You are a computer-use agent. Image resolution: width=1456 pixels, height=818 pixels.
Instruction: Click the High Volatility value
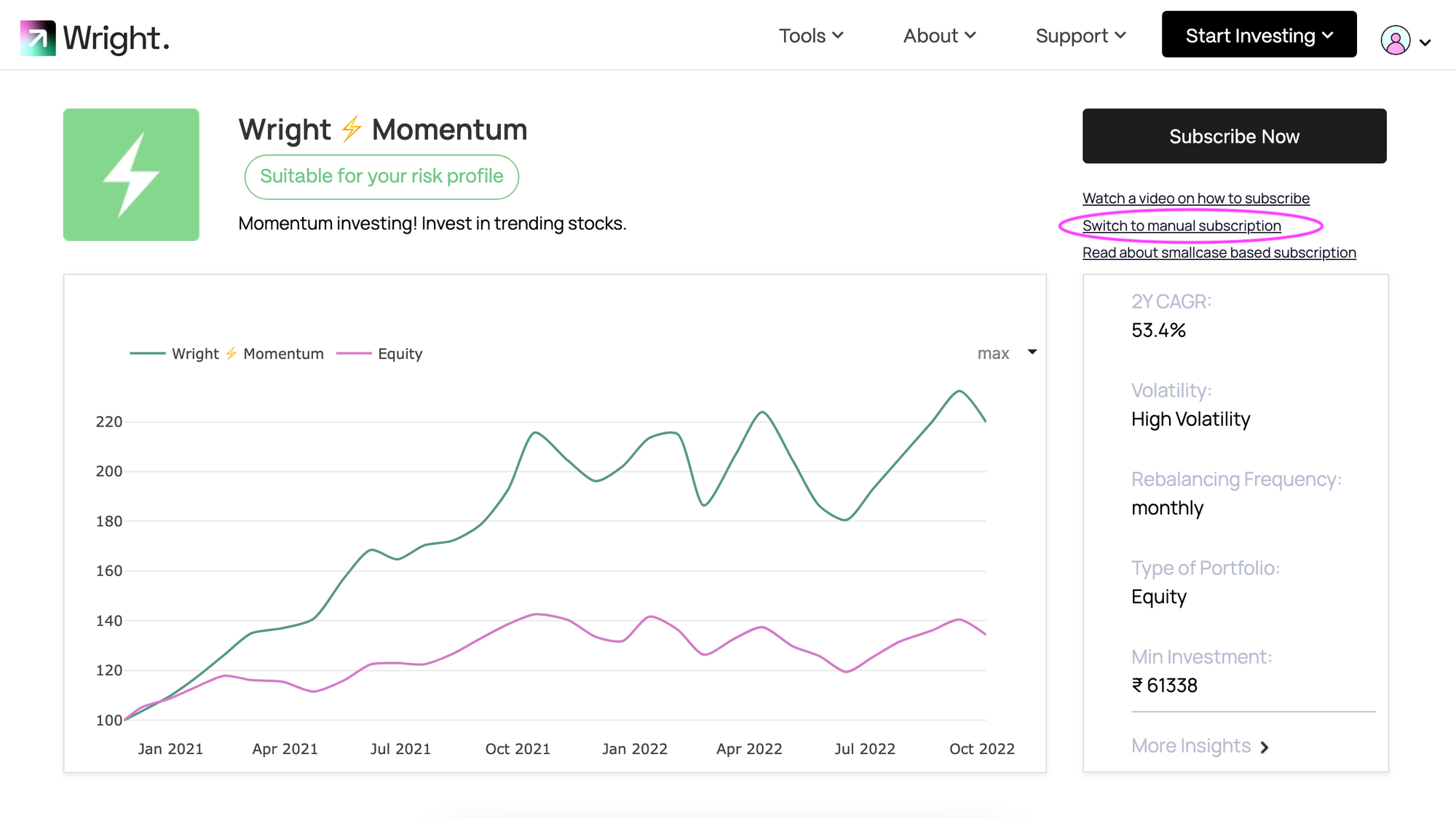click(x=1190, y=419)
